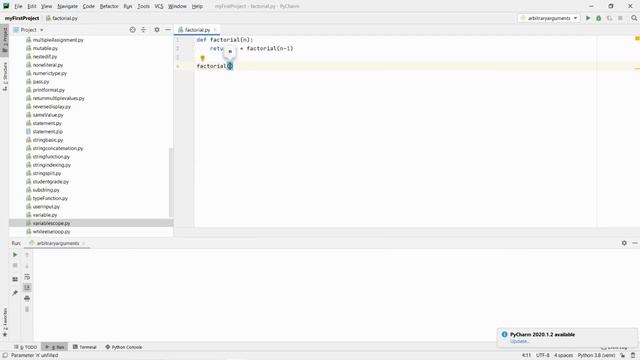Open the Terminal tool window
The height and width of the screenshot is (360, 640).
84,347
